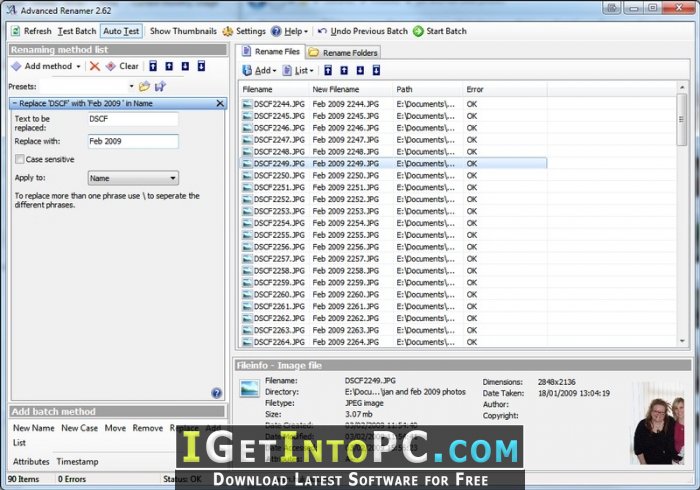Sort by Error column header
This screenshot has width=700, height=490.
tap(505, 89)
